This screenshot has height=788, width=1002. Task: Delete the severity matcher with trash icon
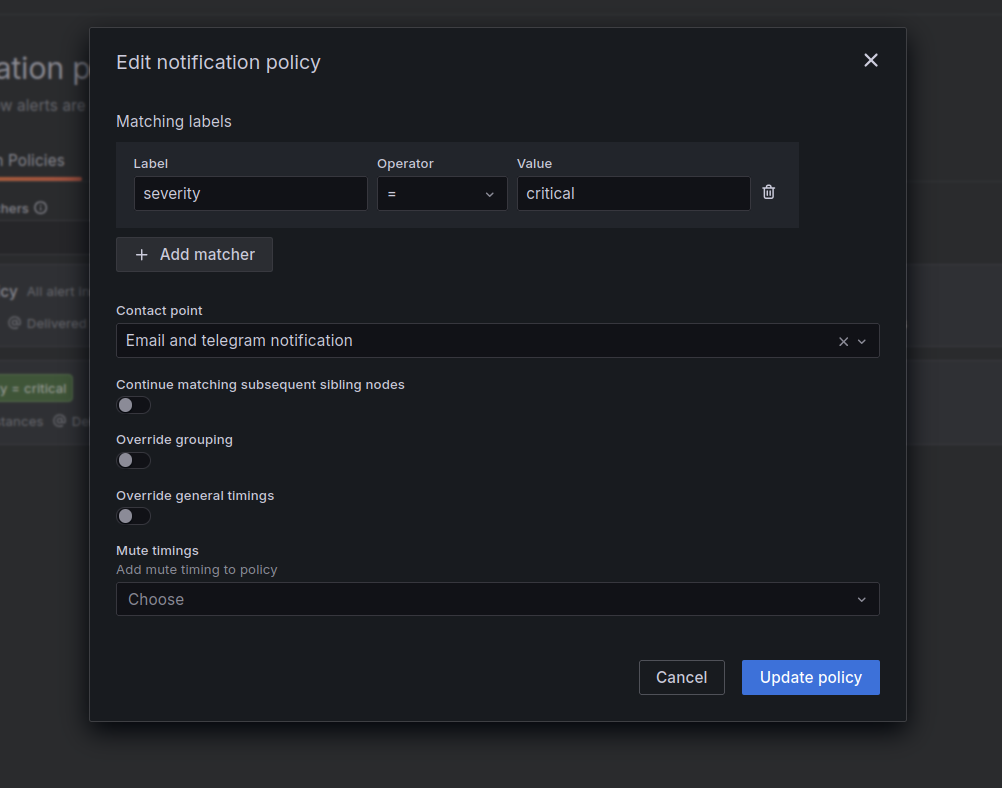tap(769, 192)
